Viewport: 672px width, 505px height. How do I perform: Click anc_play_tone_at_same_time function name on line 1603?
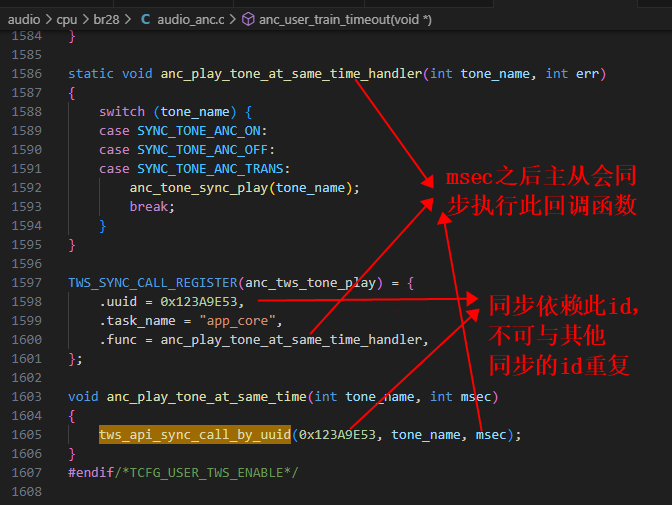click(207, 397)
